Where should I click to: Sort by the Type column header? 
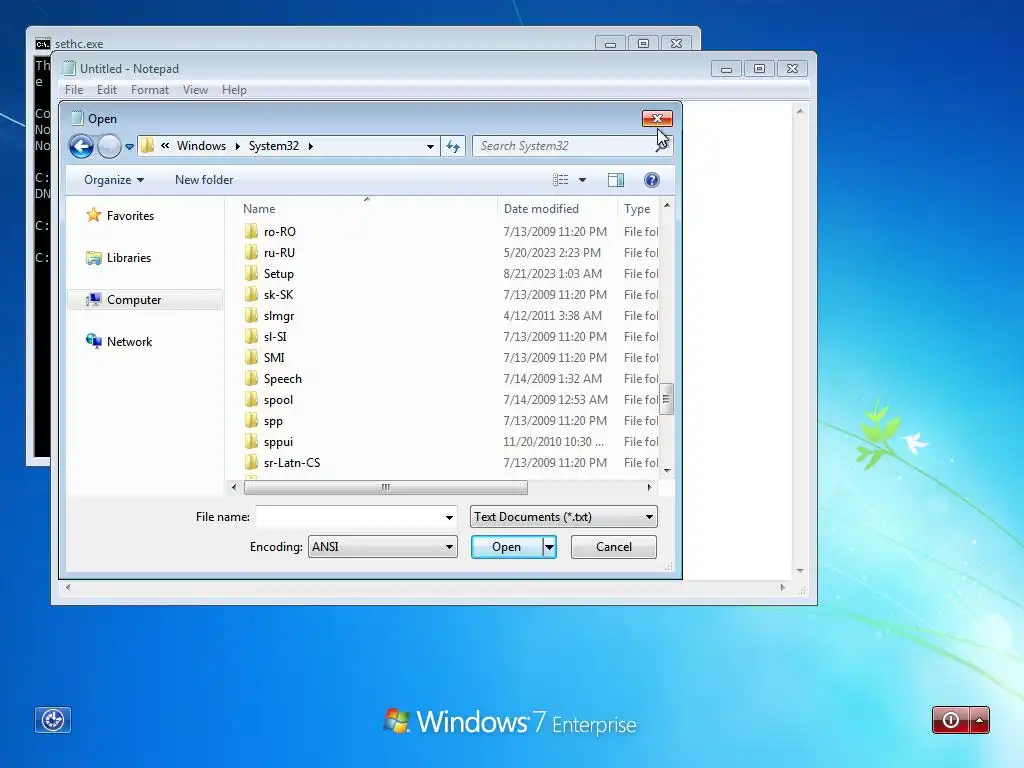coord(637,209)
